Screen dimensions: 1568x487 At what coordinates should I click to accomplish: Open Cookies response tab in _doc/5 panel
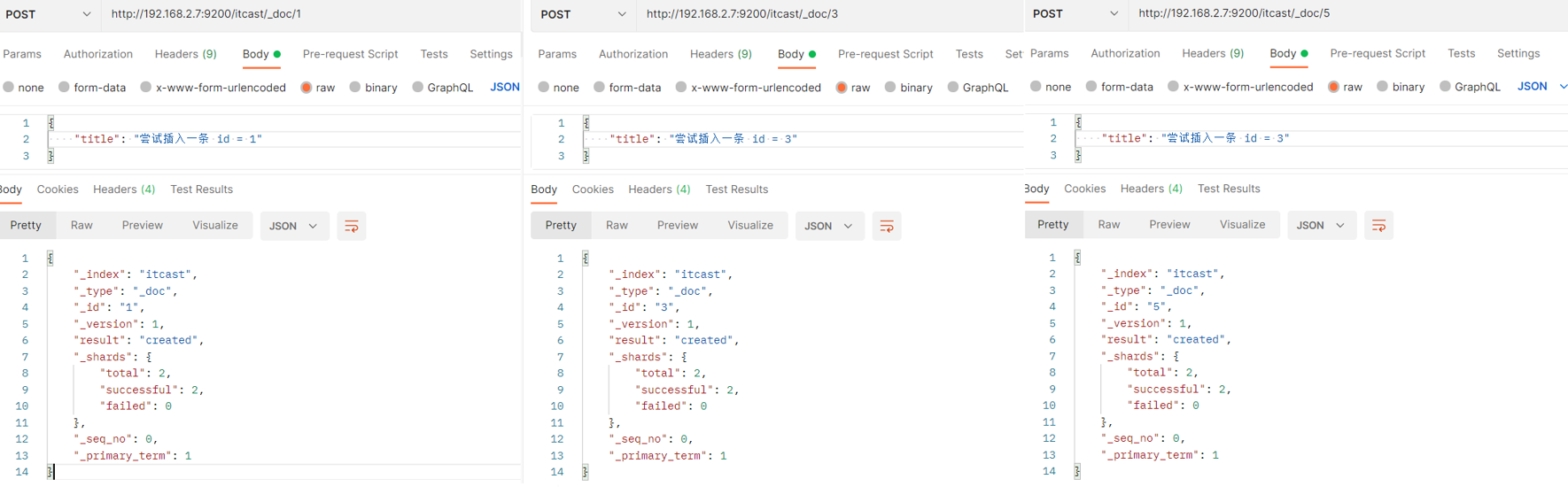(1084, 189)
